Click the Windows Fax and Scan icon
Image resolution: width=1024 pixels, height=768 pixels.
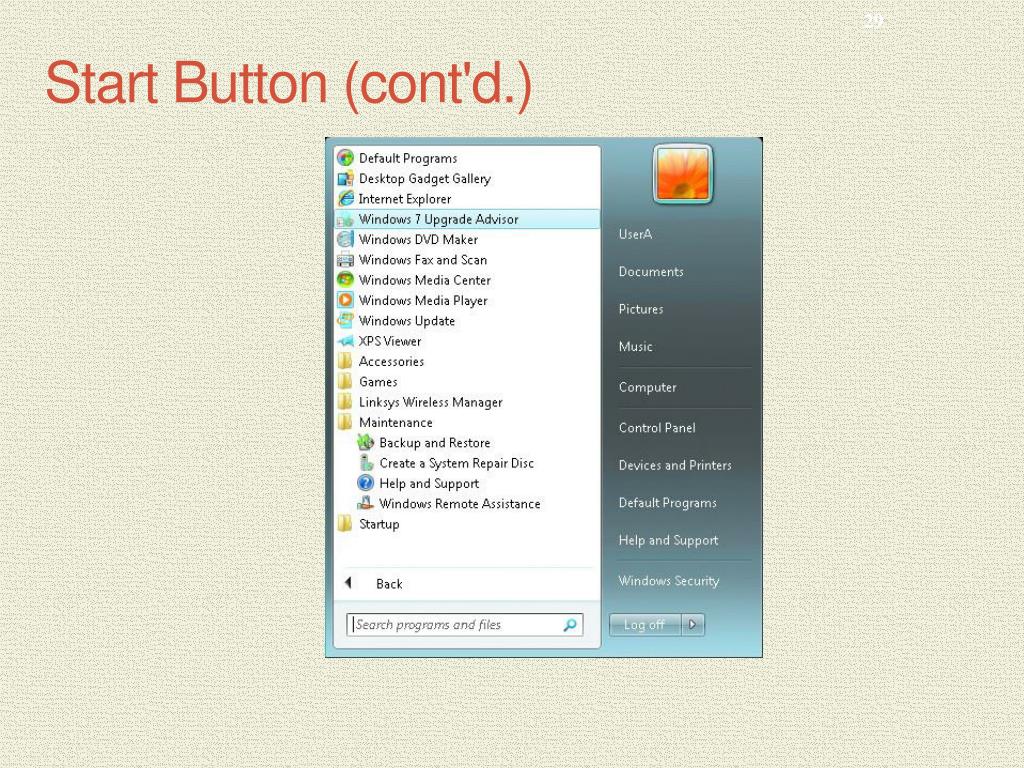click(345, 260)
